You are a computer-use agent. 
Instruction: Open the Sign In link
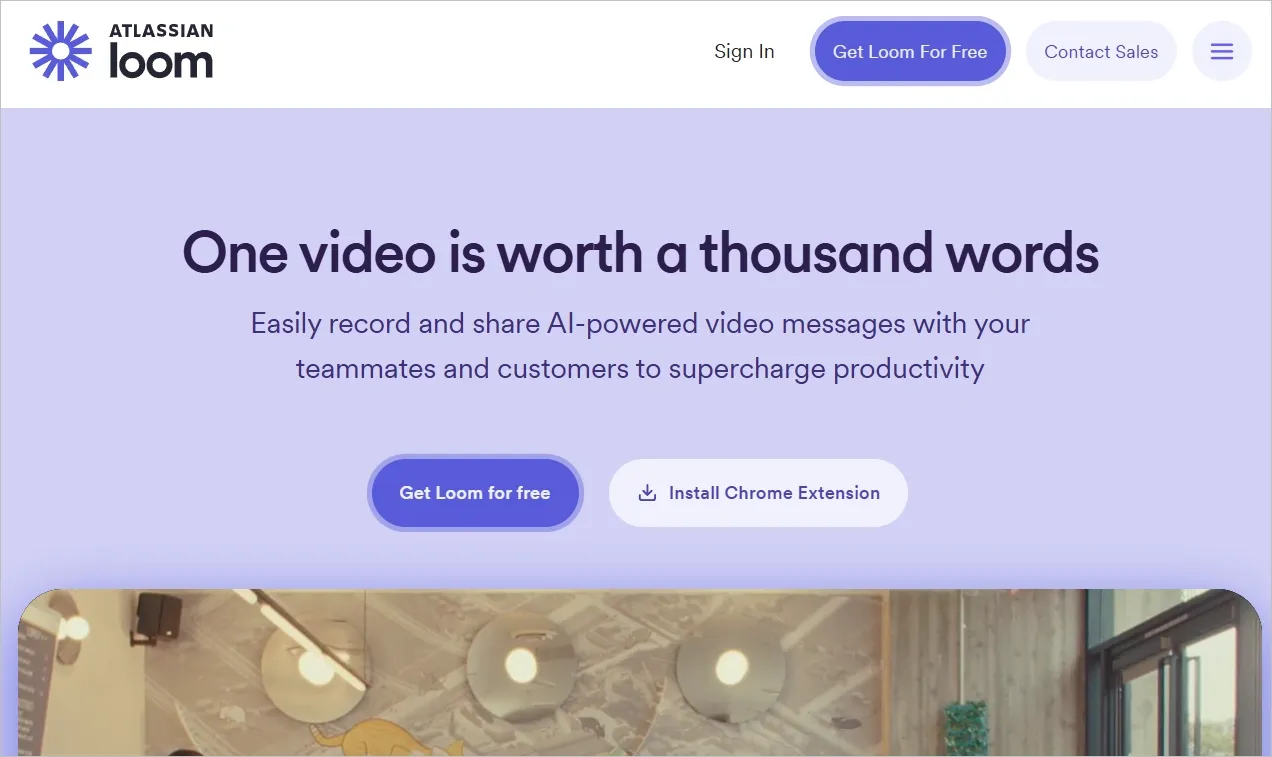744,52
